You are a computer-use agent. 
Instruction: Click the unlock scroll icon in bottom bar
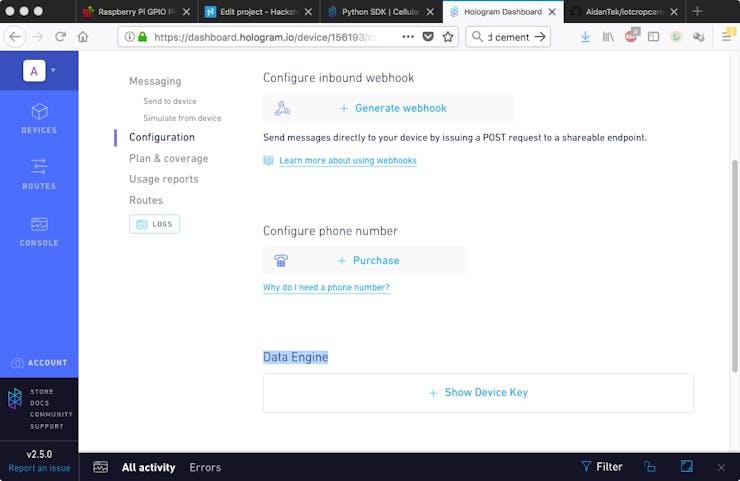click(x=650, y=466)
